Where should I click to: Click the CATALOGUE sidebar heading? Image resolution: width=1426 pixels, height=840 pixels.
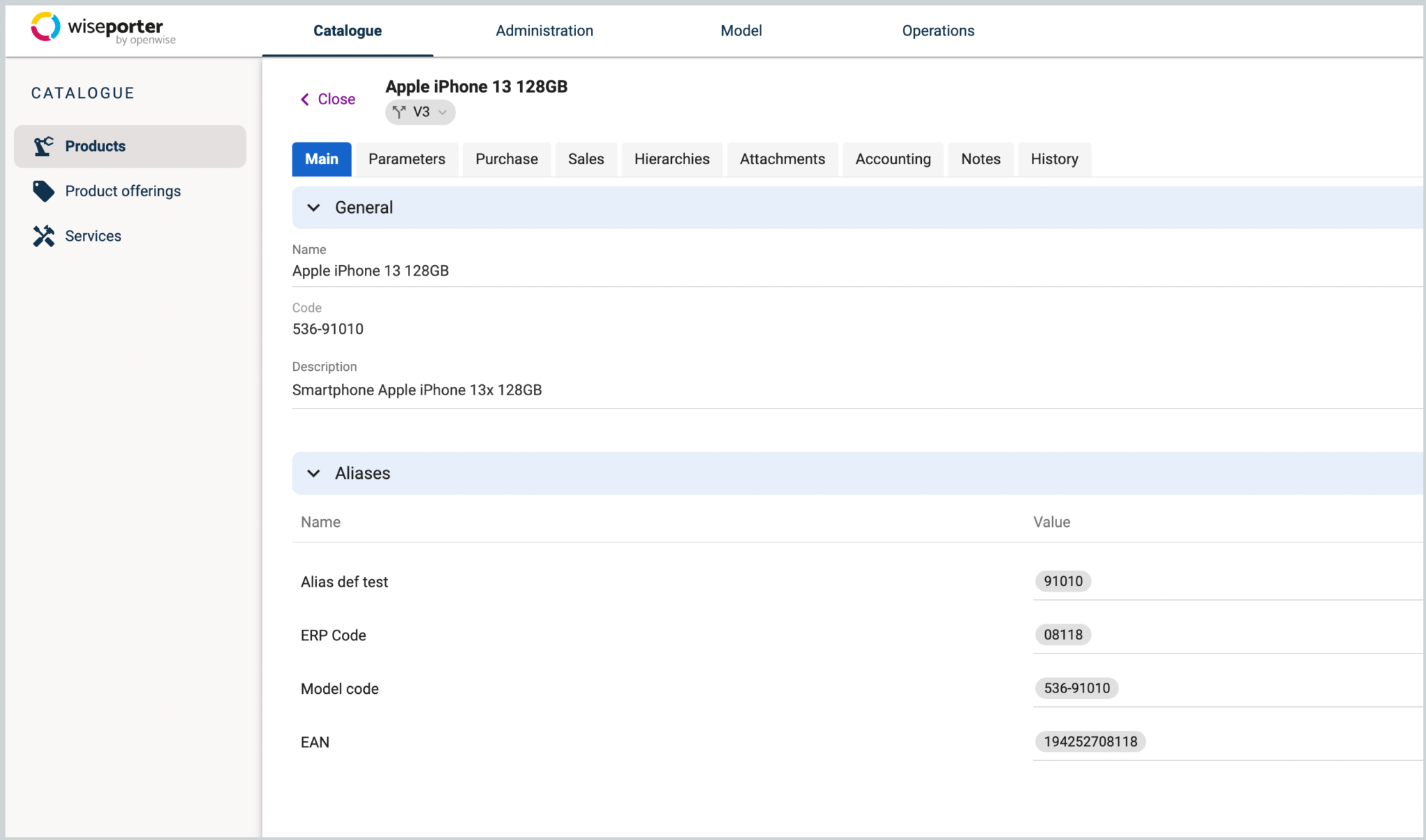coord(83,93)
